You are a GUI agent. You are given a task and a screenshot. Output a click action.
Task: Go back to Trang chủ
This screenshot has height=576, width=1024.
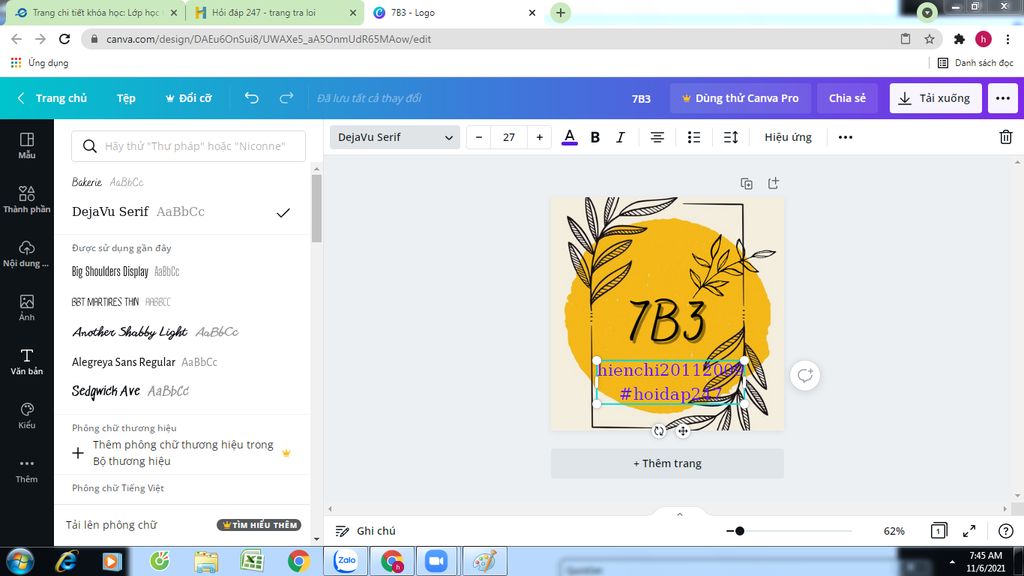pos(52,98)
